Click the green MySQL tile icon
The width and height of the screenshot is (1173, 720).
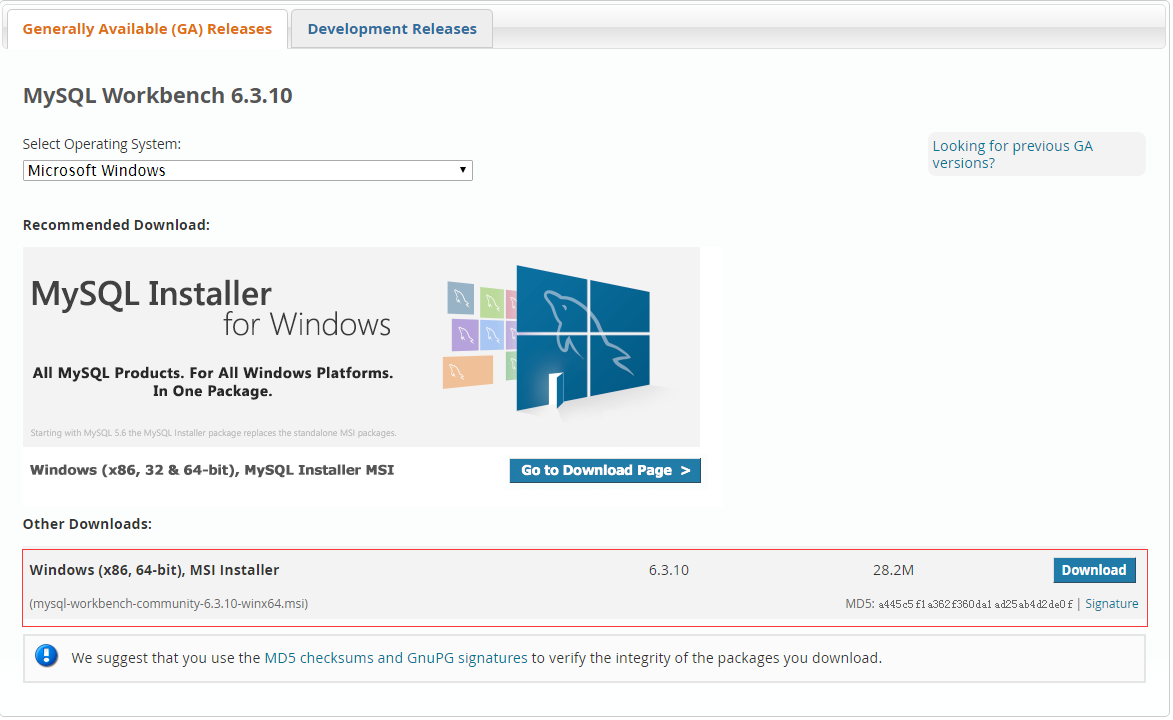[492, 302]
